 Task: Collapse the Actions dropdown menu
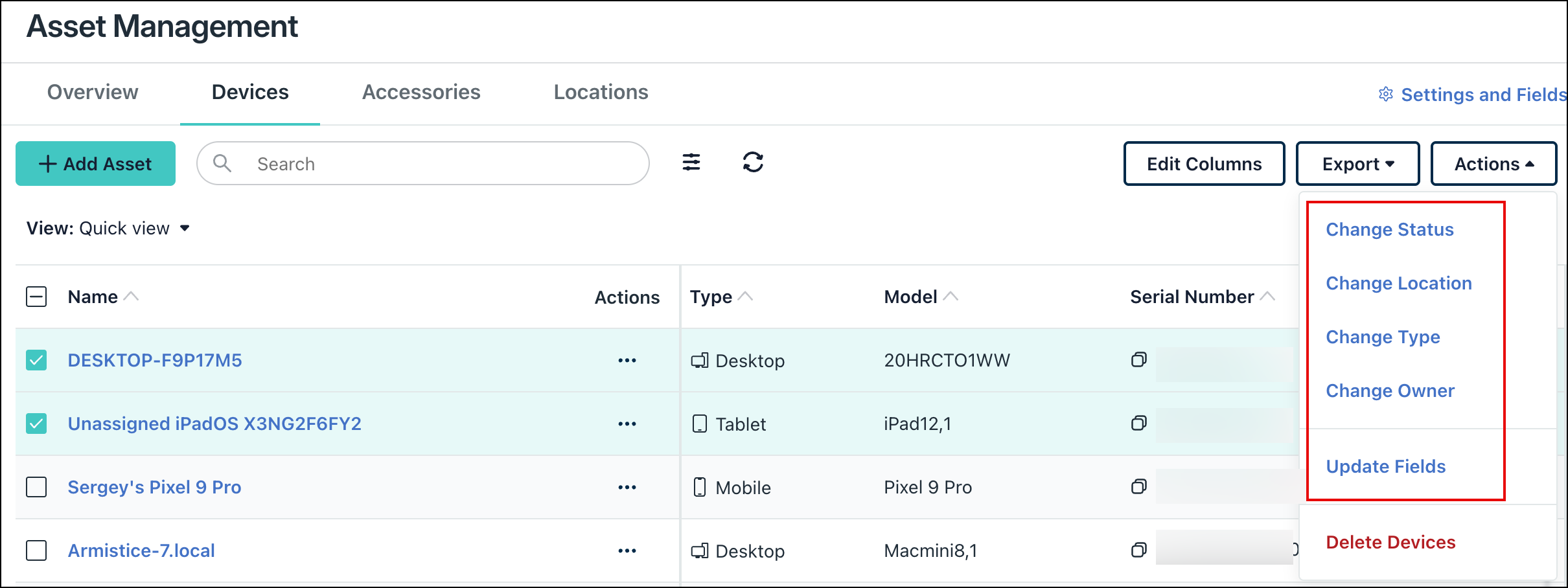click(x=1493, y=163)
